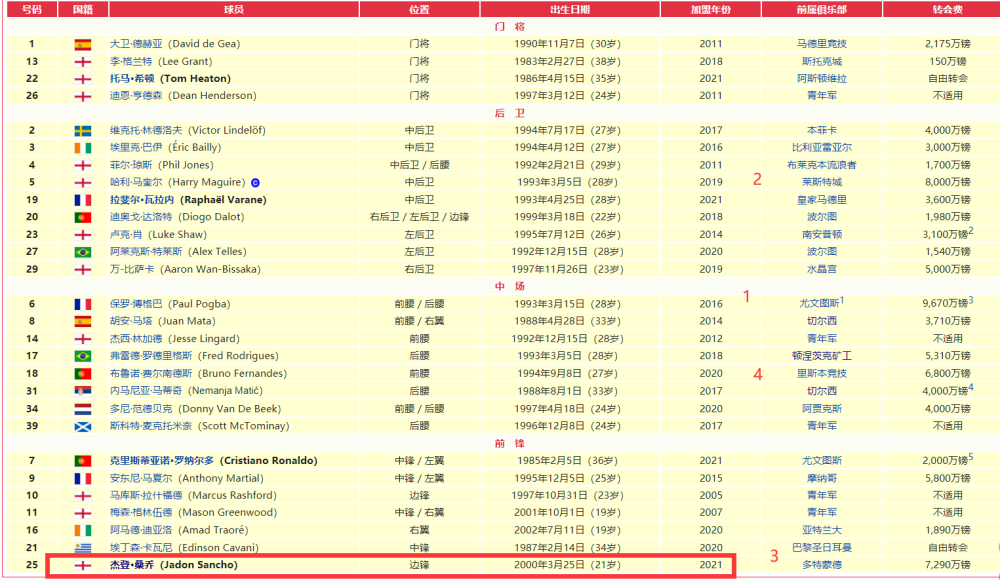Open the 阿贾克斯 club link in Van De Beek's row
This screenshot has height=580, width=1000.
click(821, 408)
